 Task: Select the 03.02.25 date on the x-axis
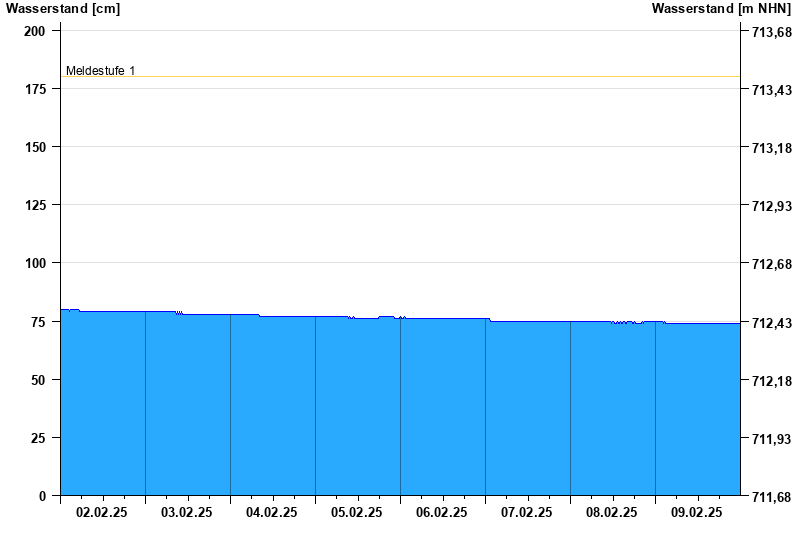coord(187,512)
